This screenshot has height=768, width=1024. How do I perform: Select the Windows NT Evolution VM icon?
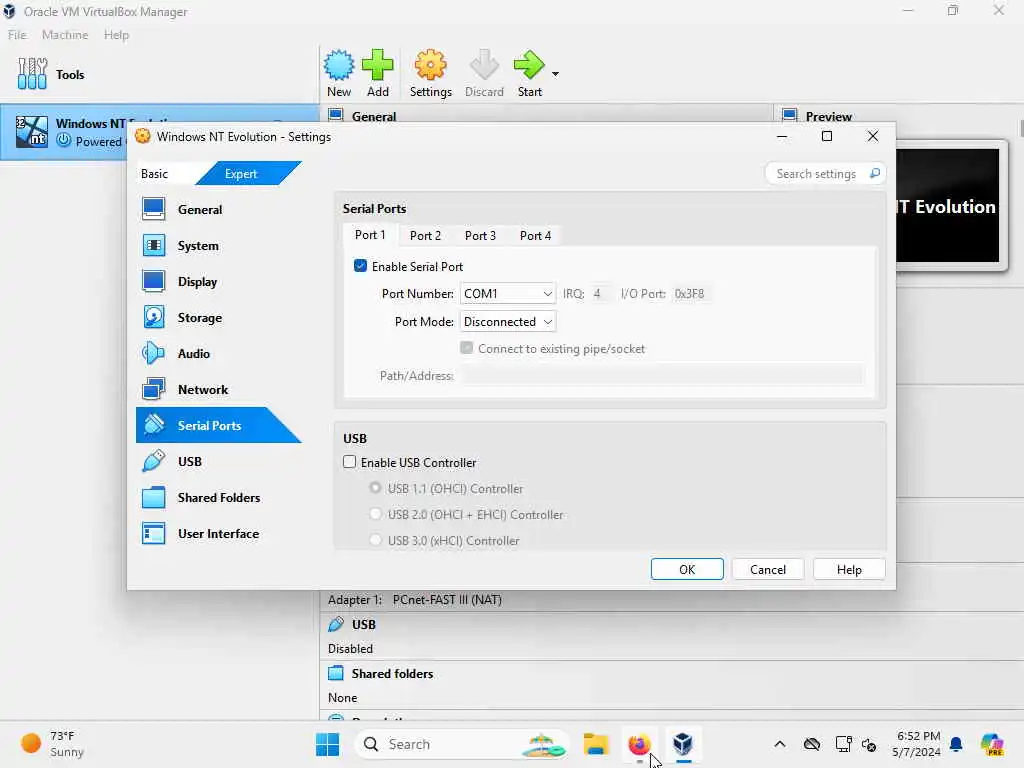(32, 132)
